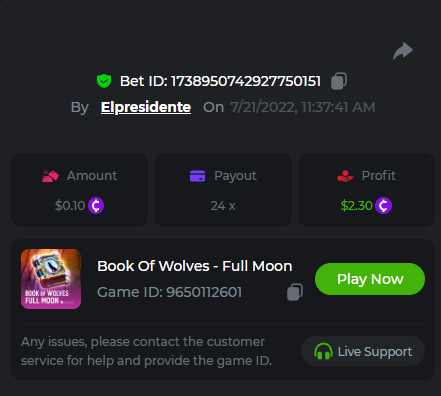Click the $2.30 profit value

tap(356, 206)
